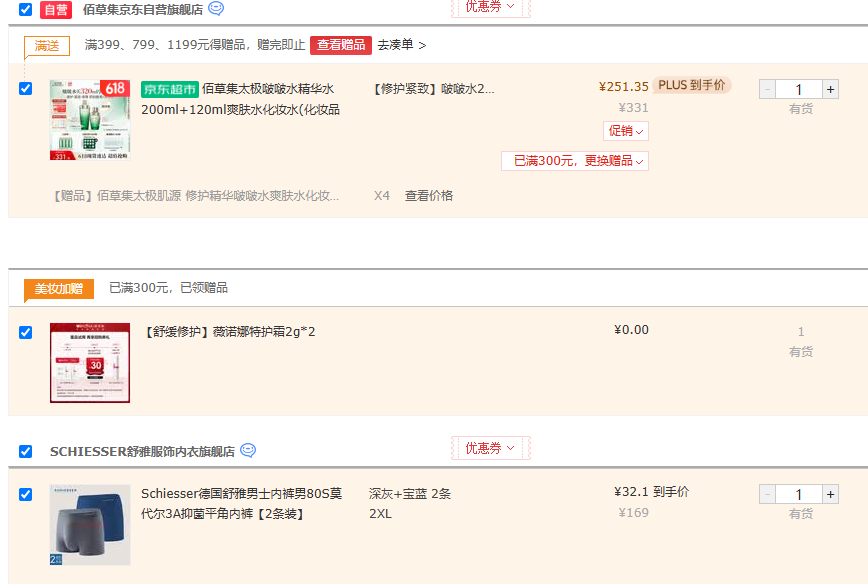Viewport: 868px width, 584px height.
Task: Uncheck the 薇诺娜特护霜 gift item checkbox
Action: click(25, 332)
